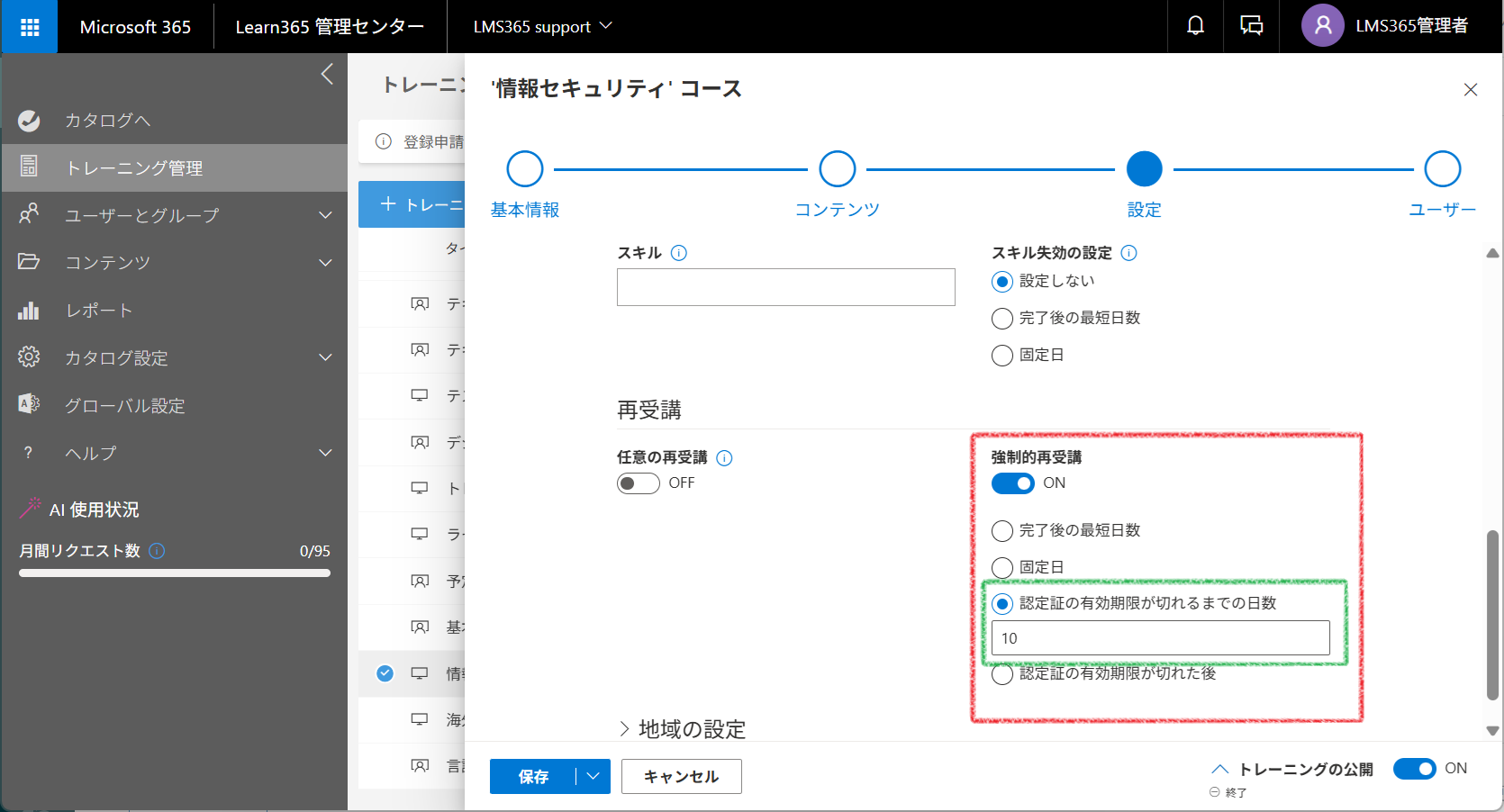Click the scrollbar up arrow
1504x812 pixels.
[1492, 254]
